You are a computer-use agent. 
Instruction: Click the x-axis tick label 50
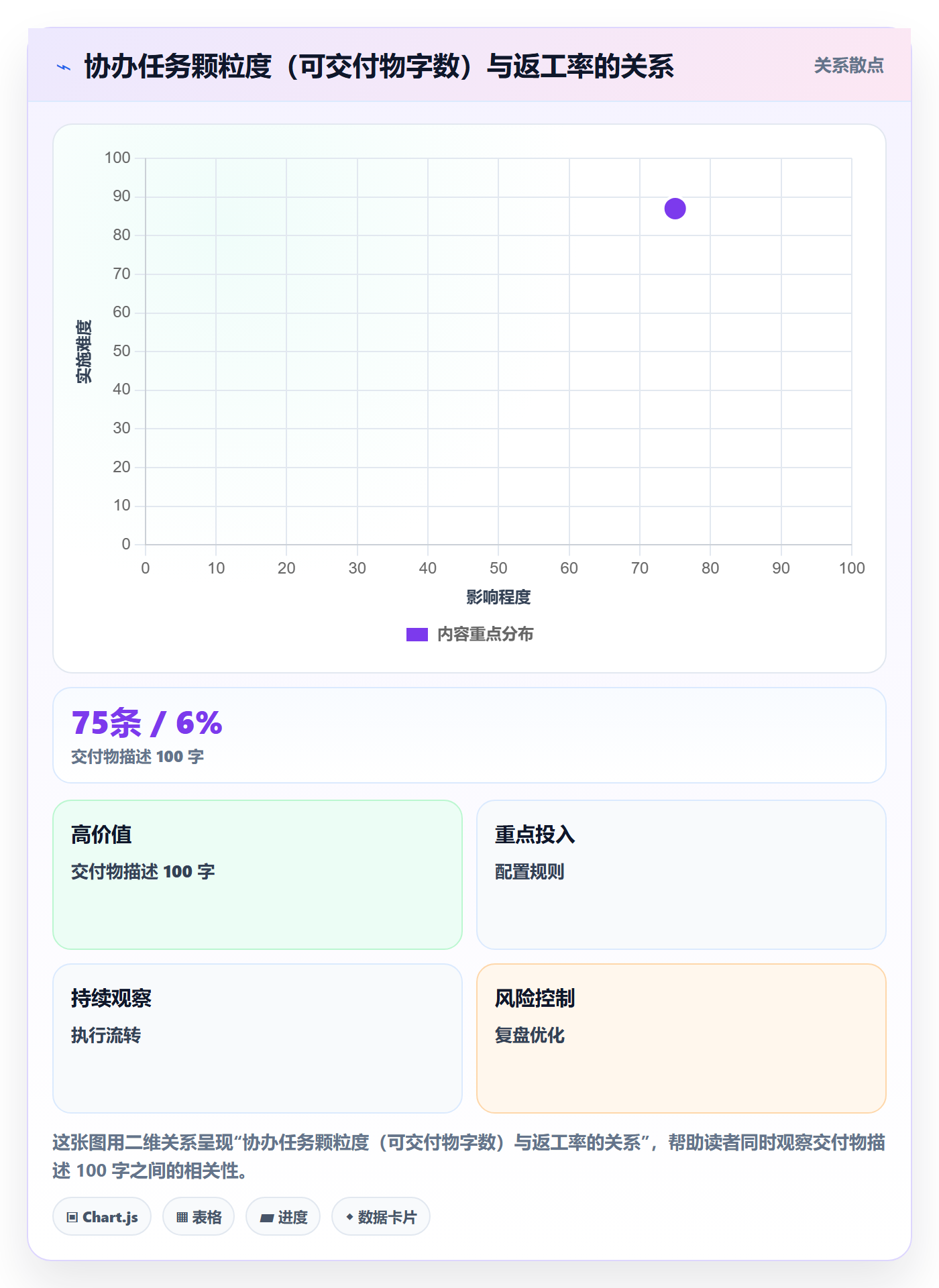(498, 568)
